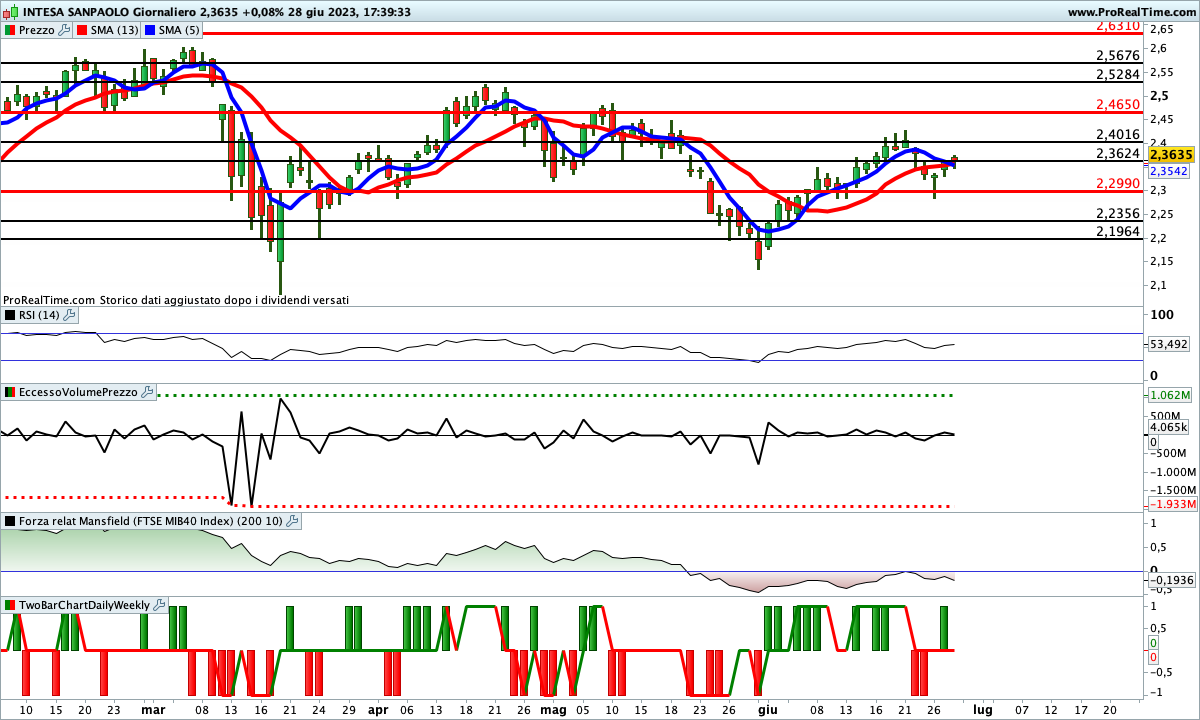Select the SMA (5) indicator label
This screenshot has width=1200, height=720.
[x=180, y=30]
